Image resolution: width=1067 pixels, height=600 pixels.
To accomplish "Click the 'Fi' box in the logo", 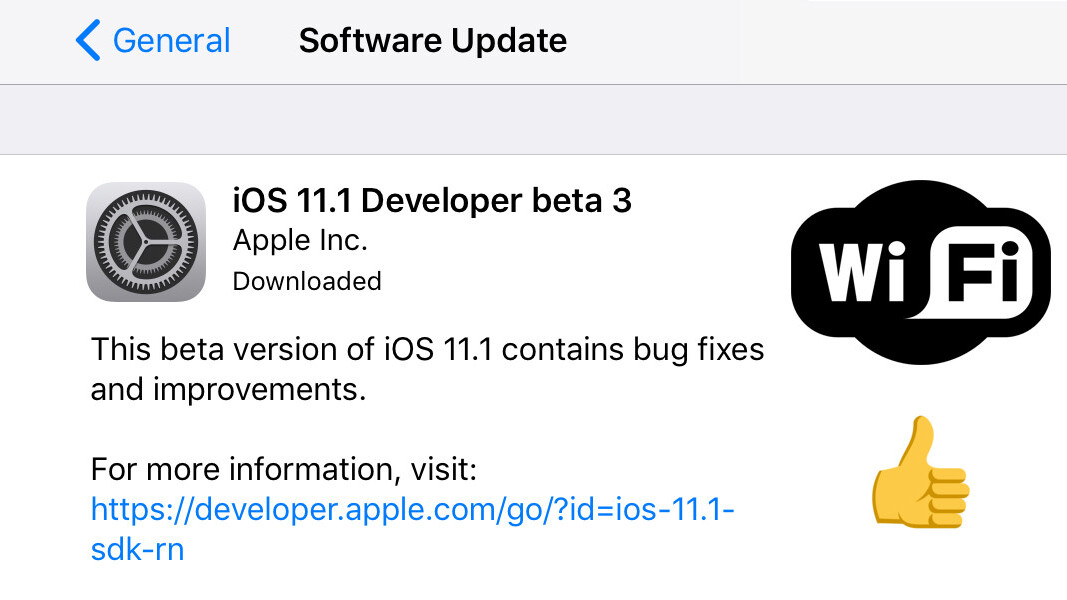I will pos(983,270).
